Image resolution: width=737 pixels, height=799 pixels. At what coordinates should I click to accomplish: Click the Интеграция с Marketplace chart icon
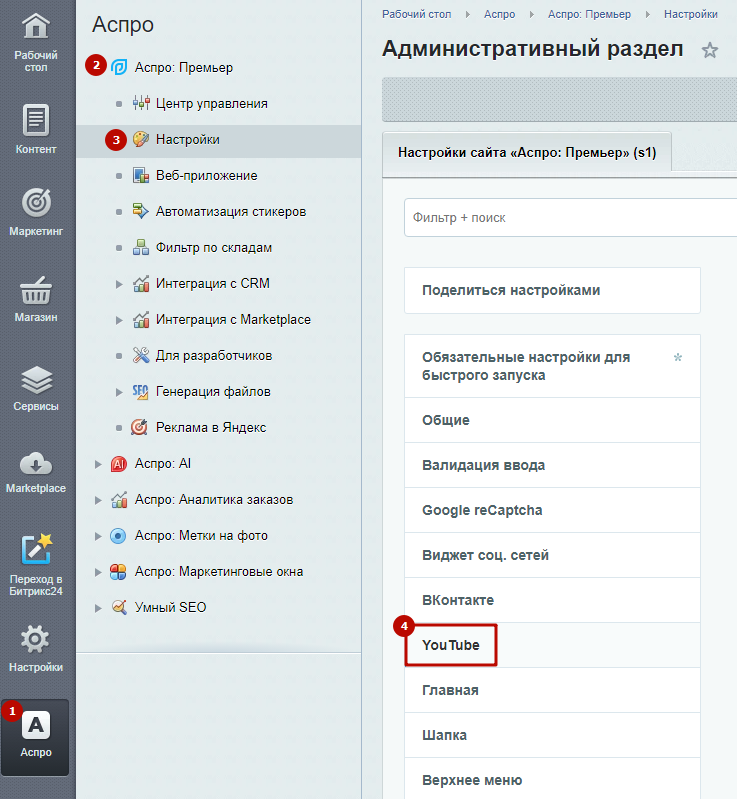(x=141, y=319)
